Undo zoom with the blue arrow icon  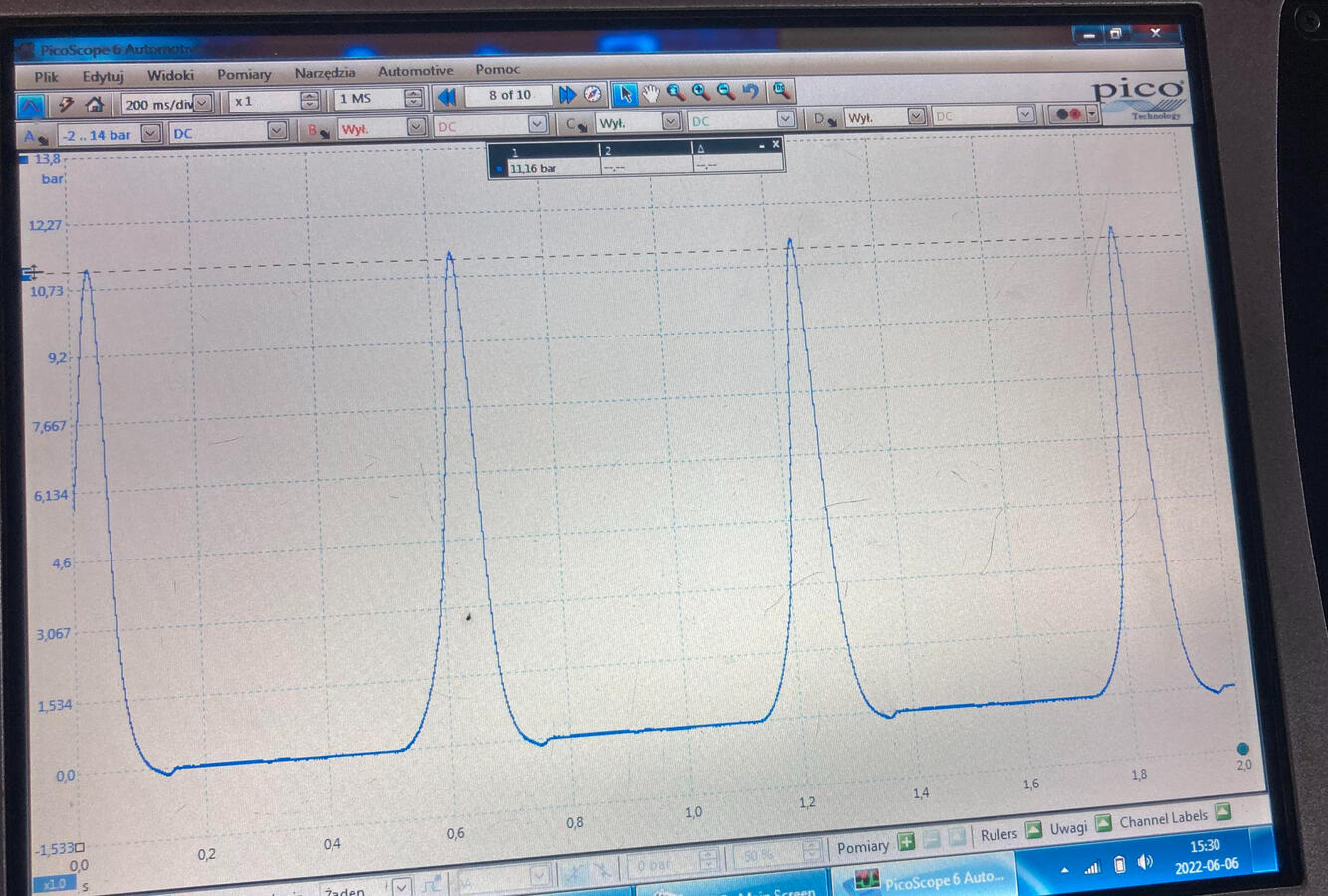click(x=751, y=92)
